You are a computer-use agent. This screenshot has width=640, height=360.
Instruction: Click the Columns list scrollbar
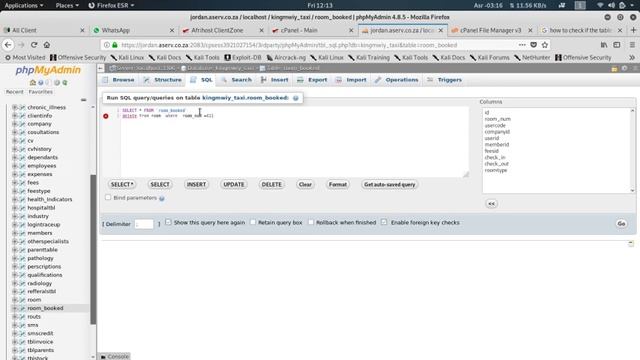[x=633, y=150]
